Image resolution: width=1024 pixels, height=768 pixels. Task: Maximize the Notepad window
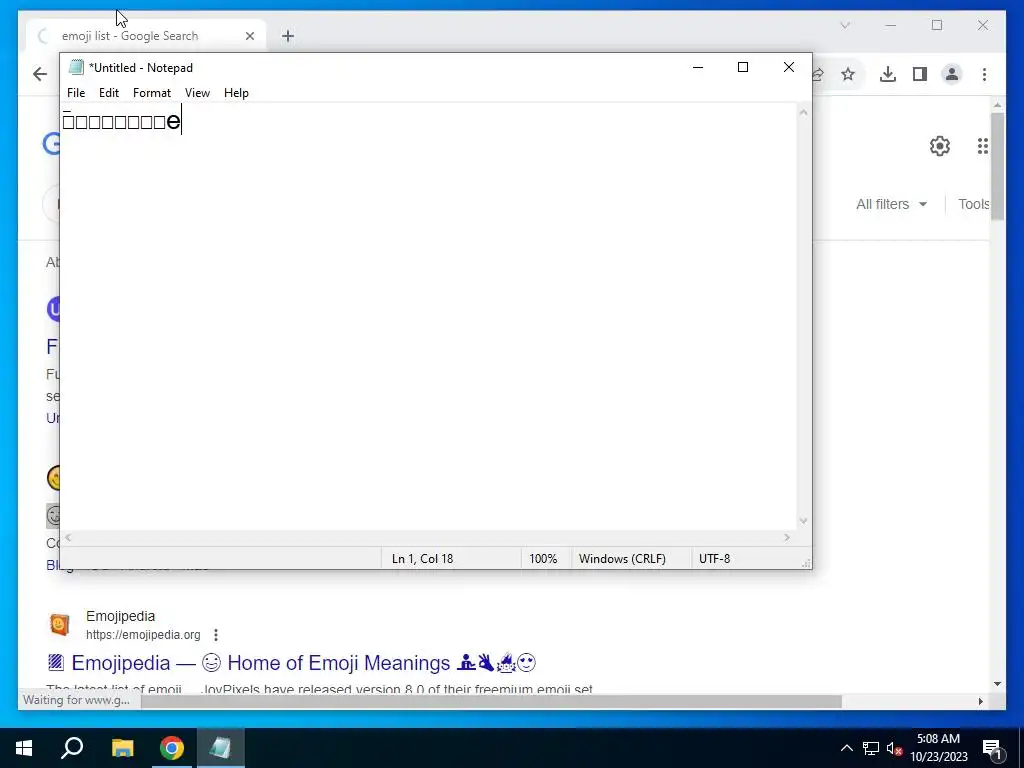[743, 67]
